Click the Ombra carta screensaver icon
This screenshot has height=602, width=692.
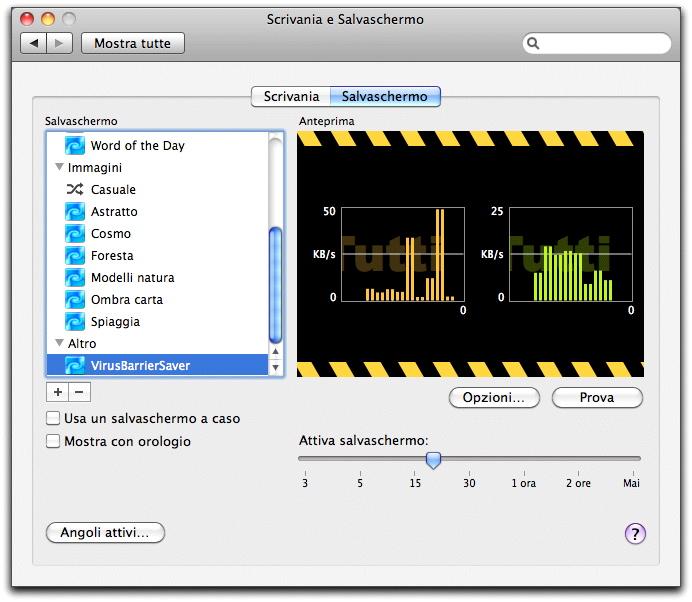[x=75, y=300]
